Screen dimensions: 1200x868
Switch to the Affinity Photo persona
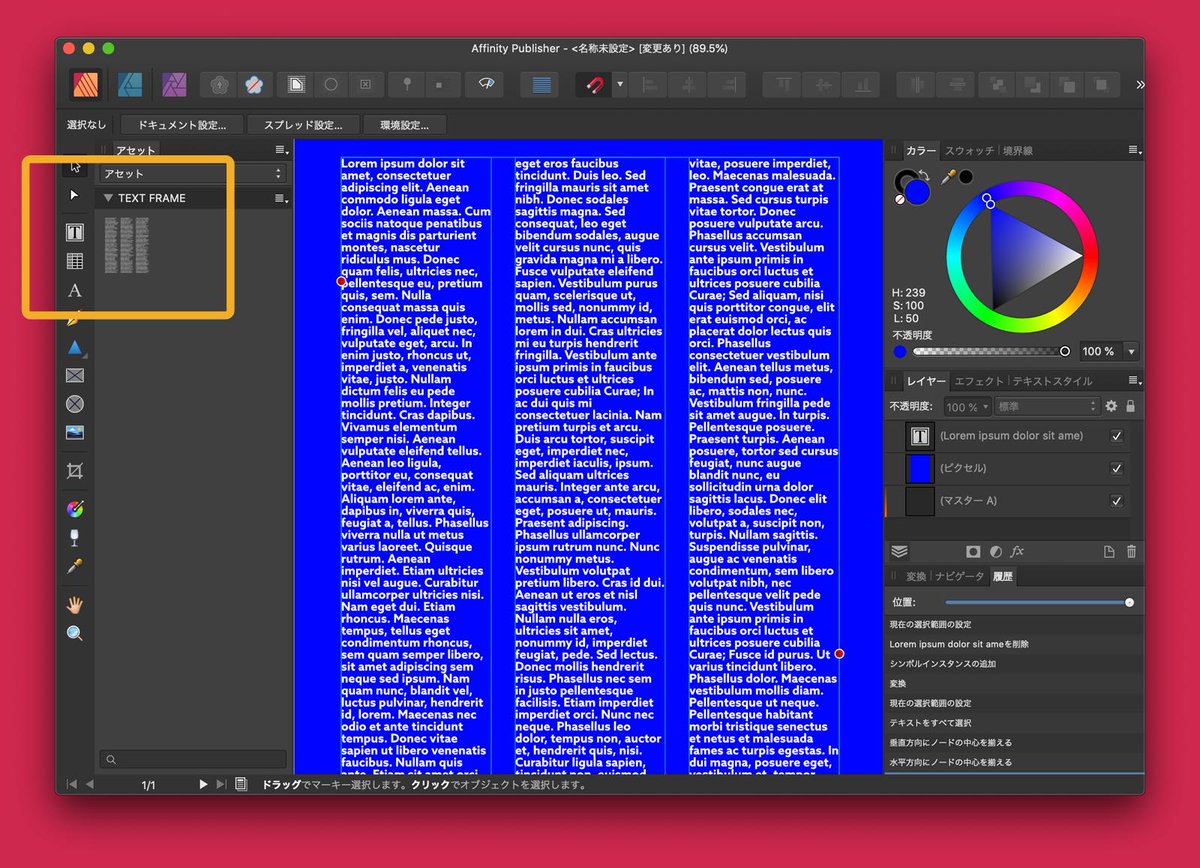click(174, 84)
